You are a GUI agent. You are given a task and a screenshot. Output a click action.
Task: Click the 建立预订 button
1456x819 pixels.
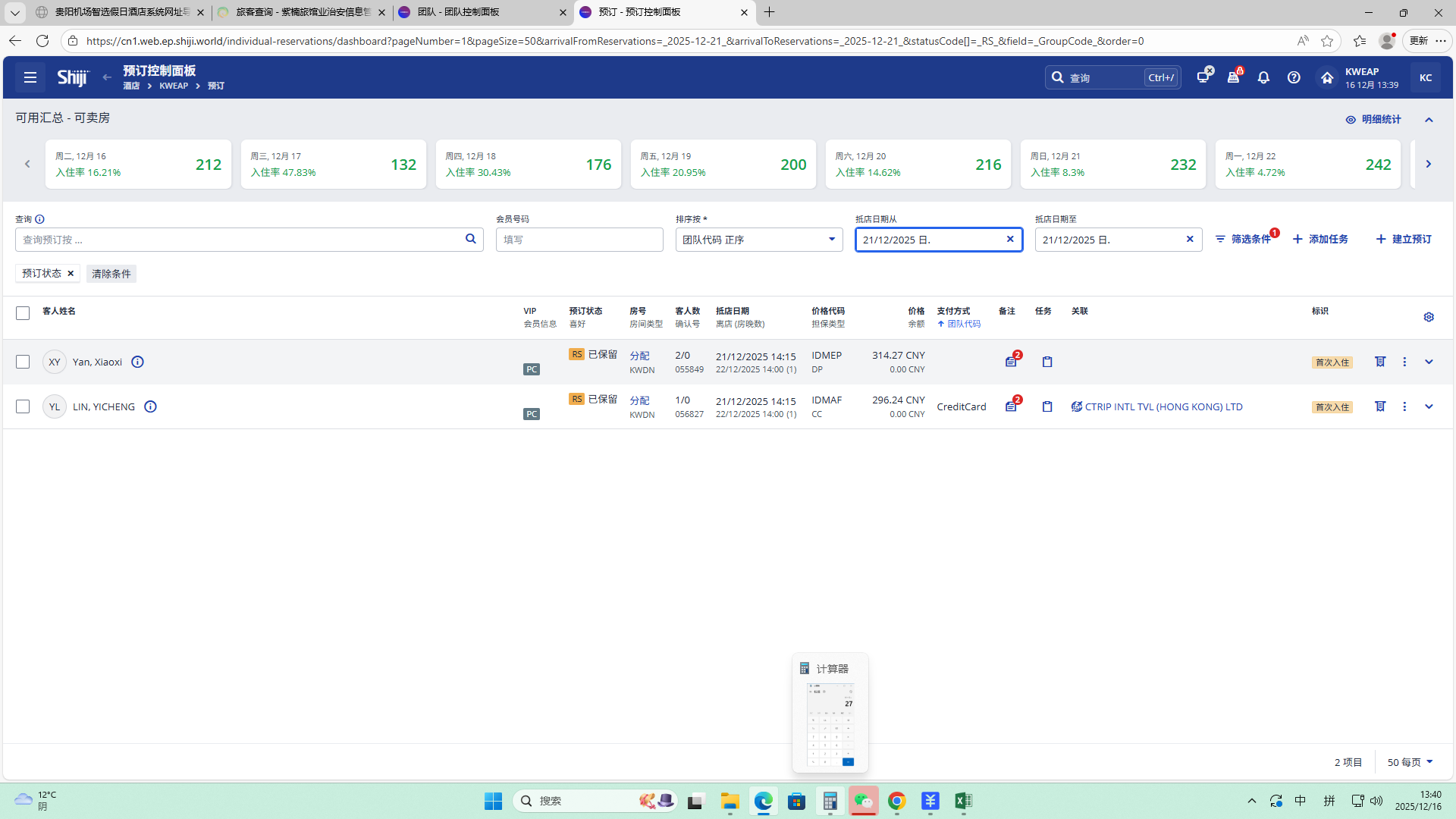(1404, 239)
